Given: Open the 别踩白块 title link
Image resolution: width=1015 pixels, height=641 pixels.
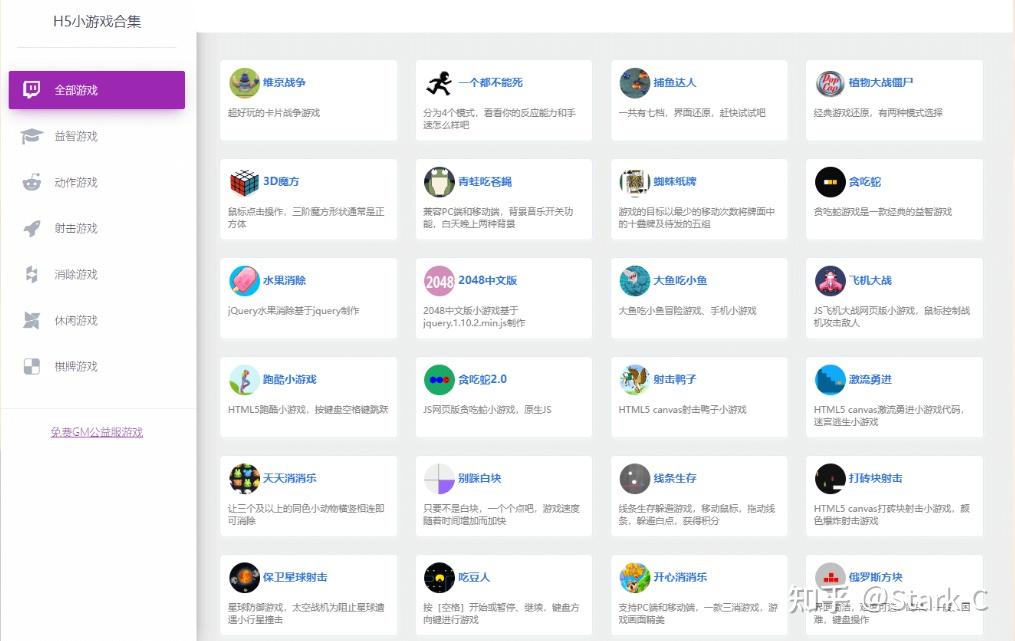Looking at the screenshot, I should (480, 478).
